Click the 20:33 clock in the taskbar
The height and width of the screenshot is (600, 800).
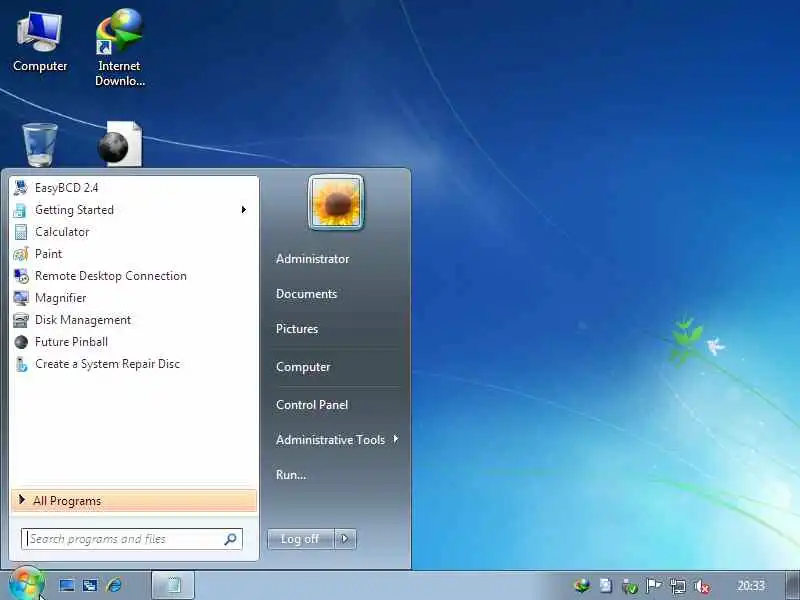(751, 586)
